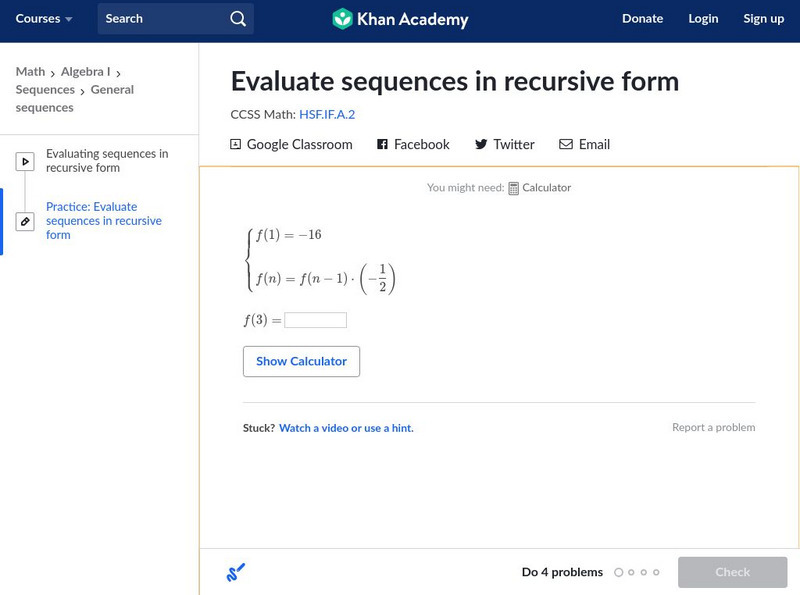Click the first problem progress circle
This screenshot has height=595, width=800.
[618, 573]
